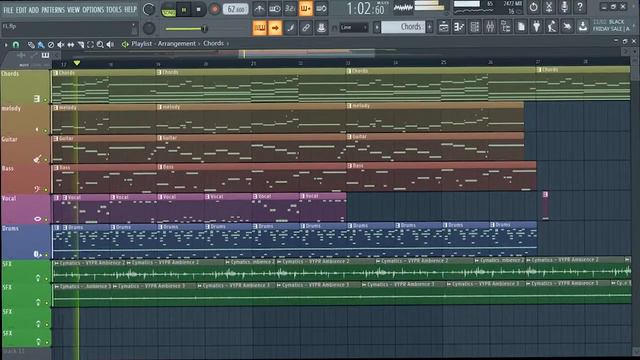Screen dimensions: 640x360
Task: Mute the Chords track green light
Action: click(45, 100)
